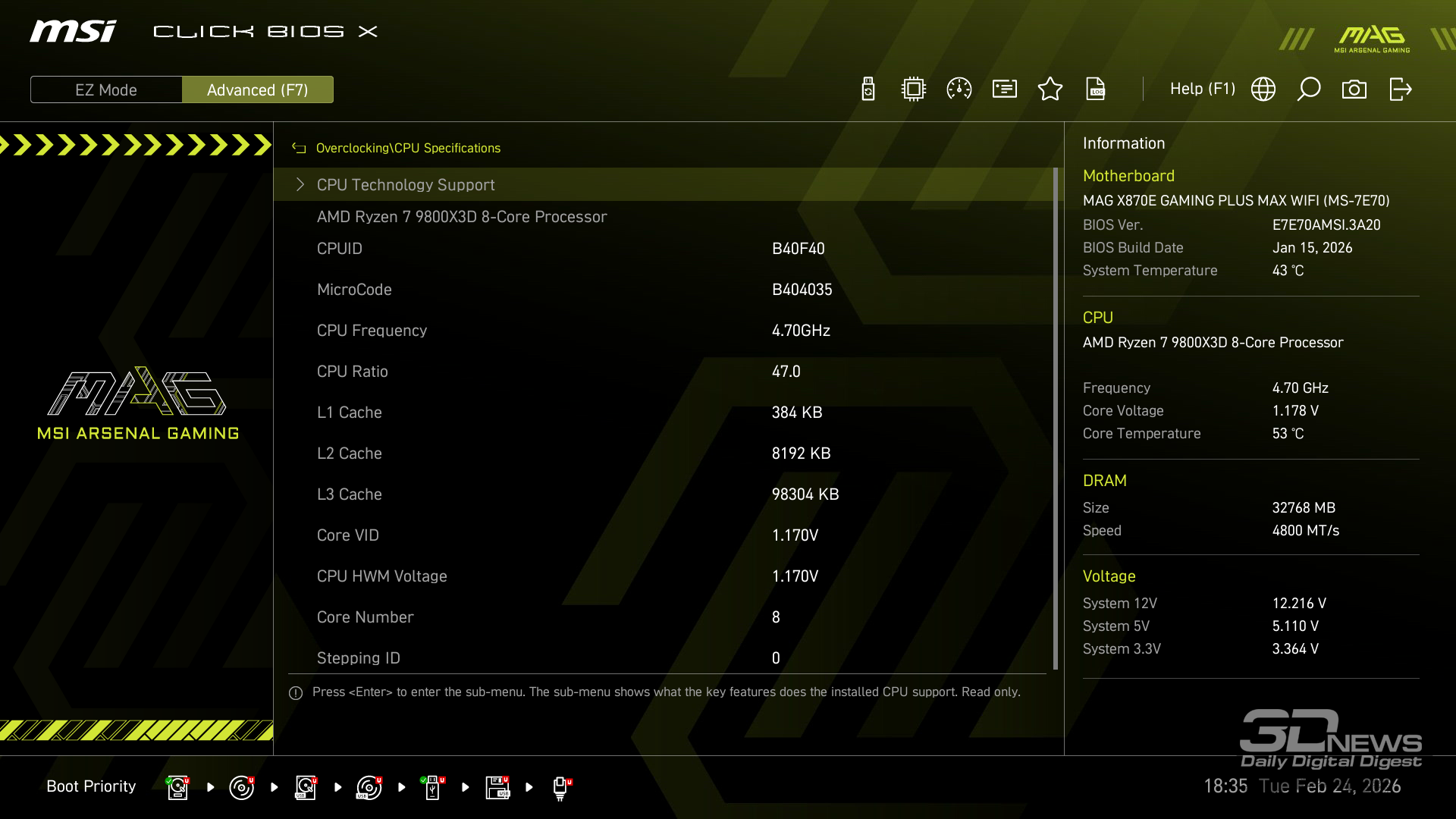Switch to EZ Mode
1456x819 pixels.
106,89
